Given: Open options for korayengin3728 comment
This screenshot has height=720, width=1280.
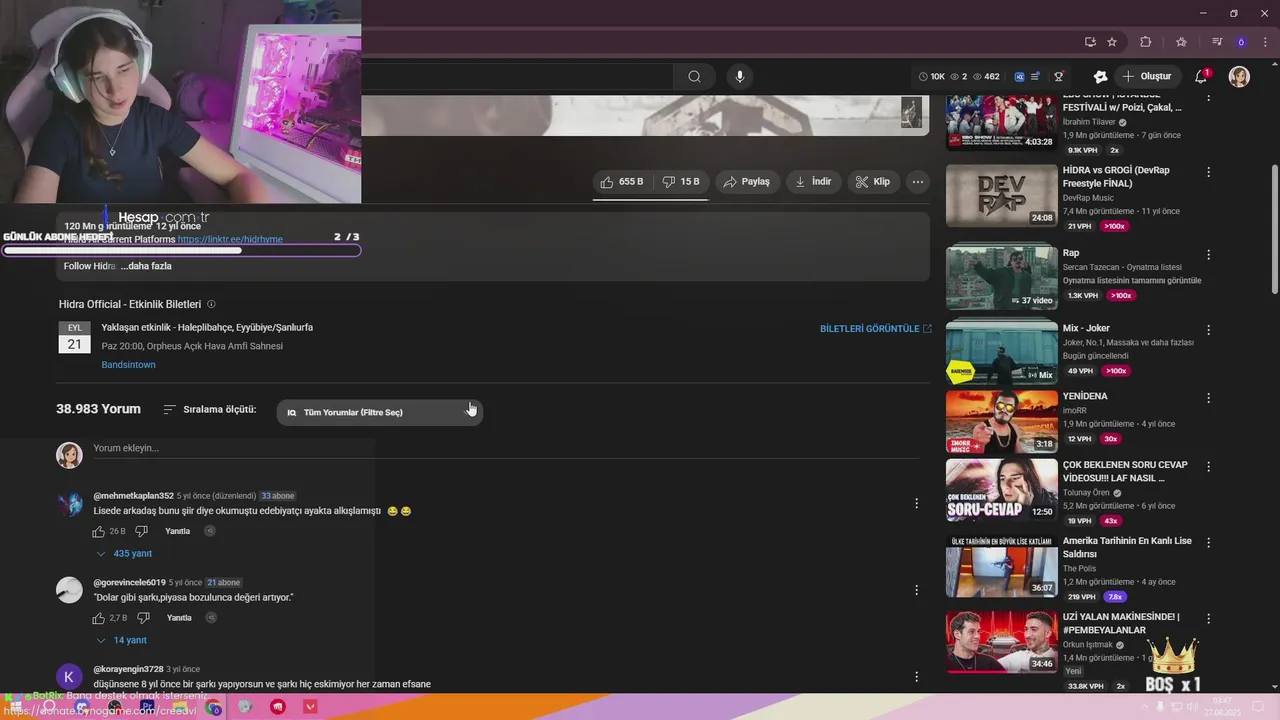Looking at the screenshot, I should click(916, 677).
